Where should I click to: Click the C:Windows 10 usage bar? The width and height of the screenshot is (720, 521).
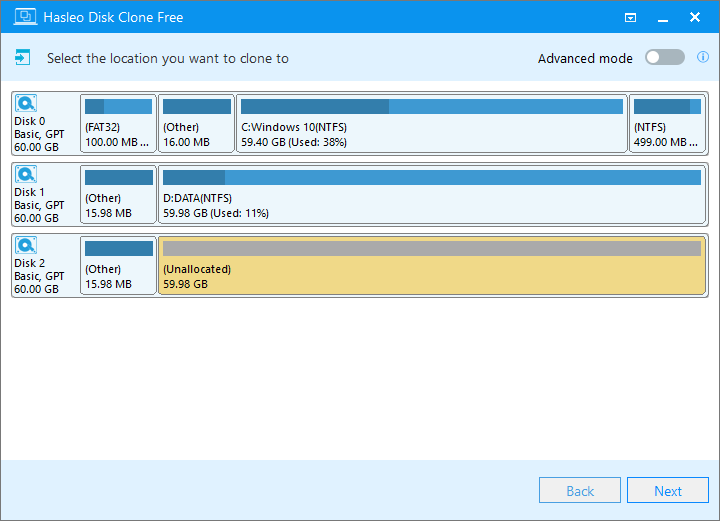(x=432, y=106)
